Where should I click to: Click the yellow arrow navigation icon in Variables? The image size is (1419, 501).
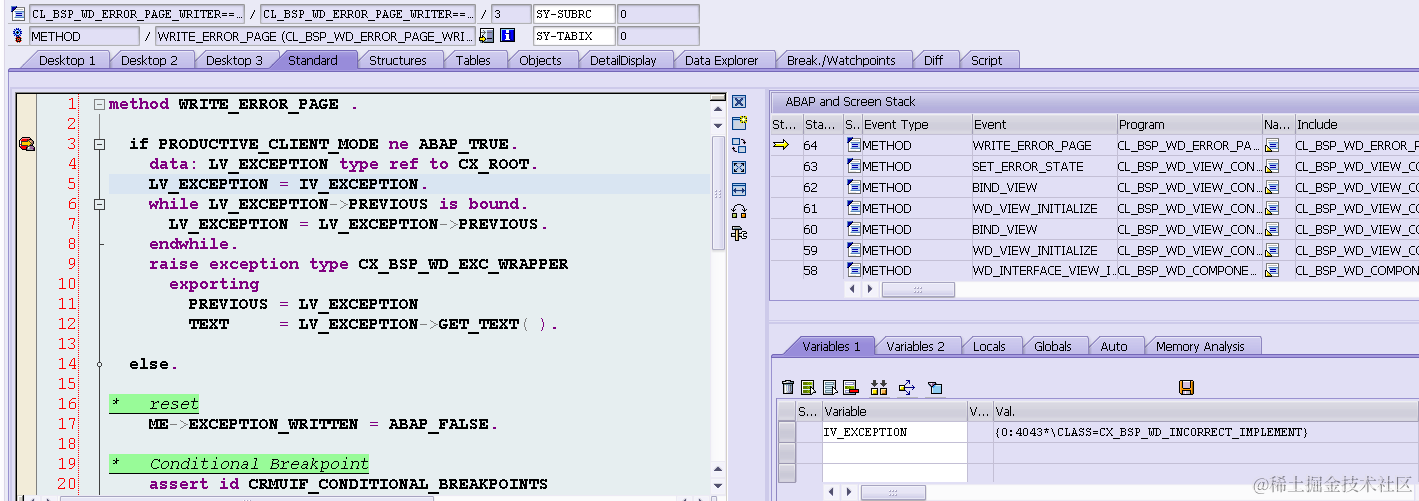(907, 387)
